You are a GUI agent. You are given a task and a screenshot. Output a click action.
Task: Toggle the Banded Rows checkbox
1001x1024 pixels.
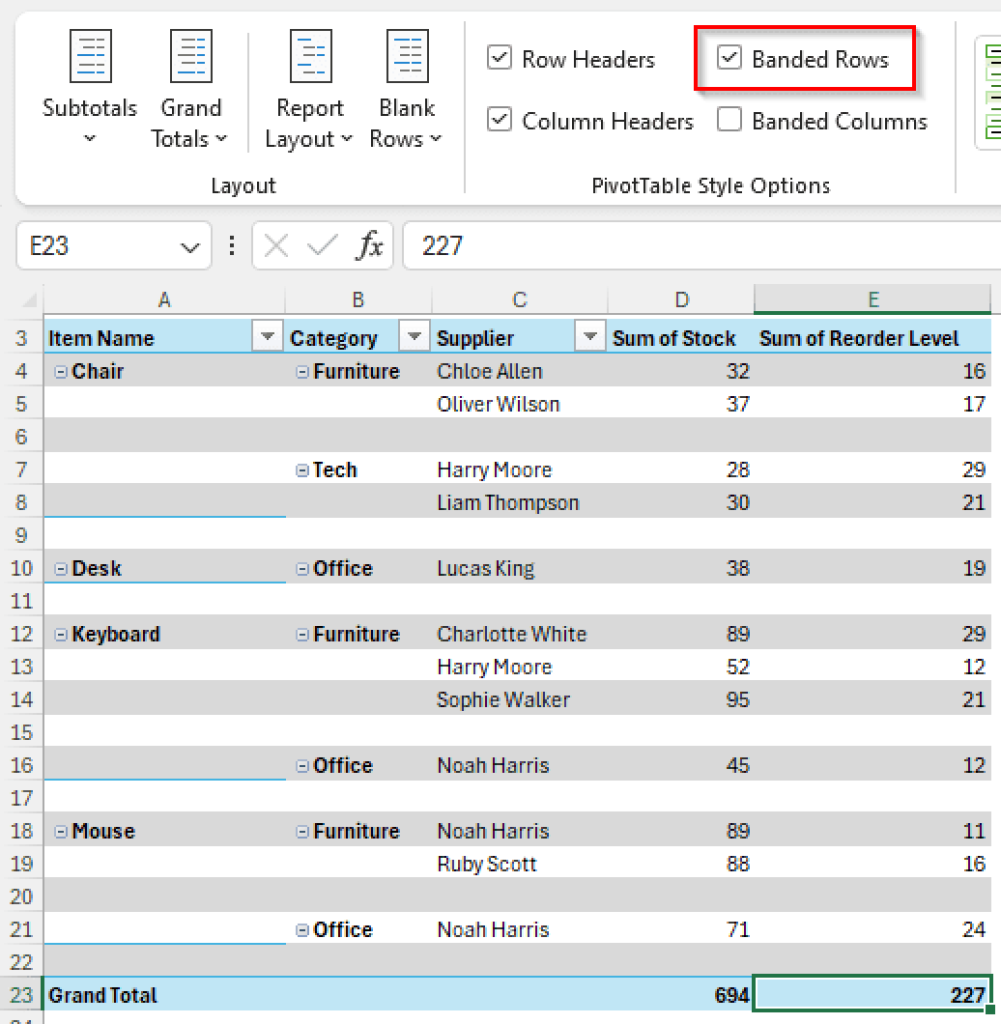[x=729, y=59]
